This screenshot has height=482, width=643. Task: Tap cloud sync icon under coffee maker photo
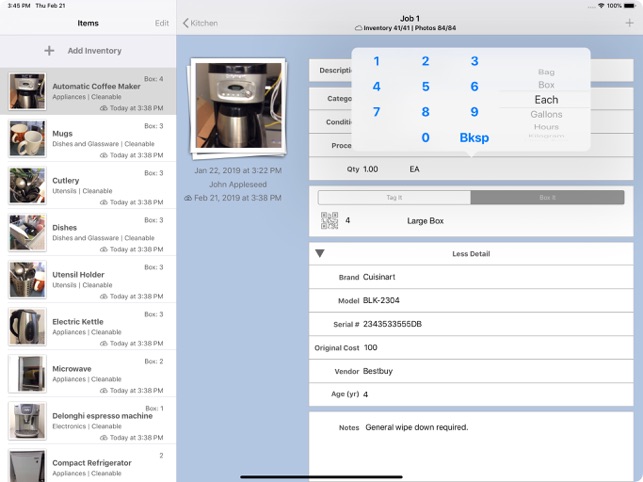tap(188, 198)
